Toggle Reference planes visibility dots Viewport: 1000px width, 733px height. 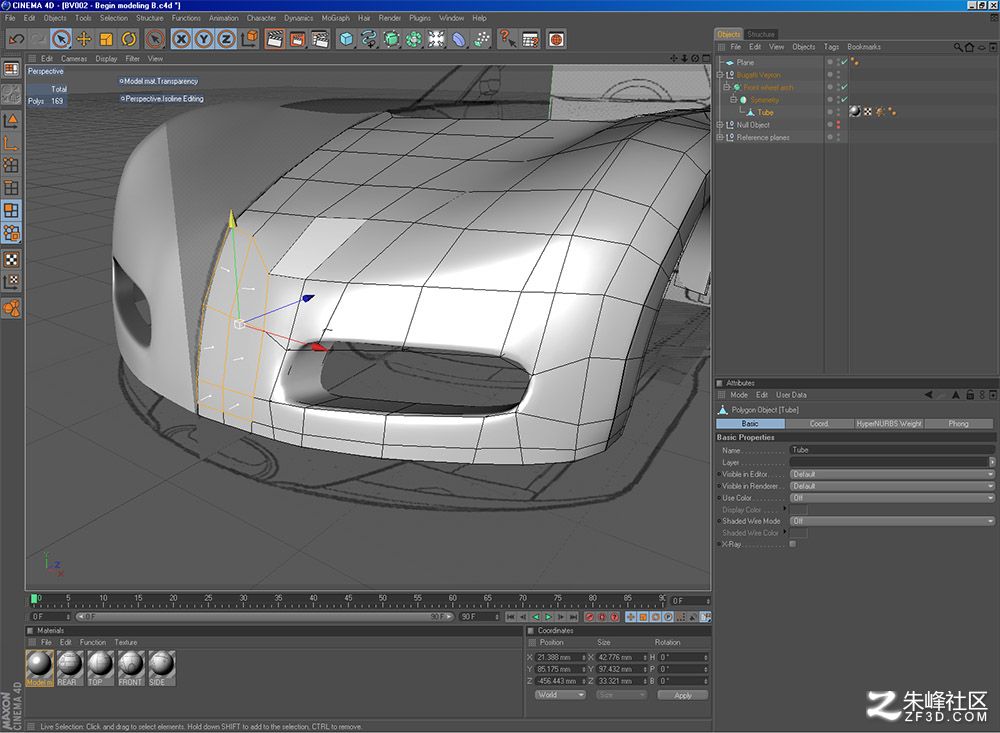click(x=838, y=137)
